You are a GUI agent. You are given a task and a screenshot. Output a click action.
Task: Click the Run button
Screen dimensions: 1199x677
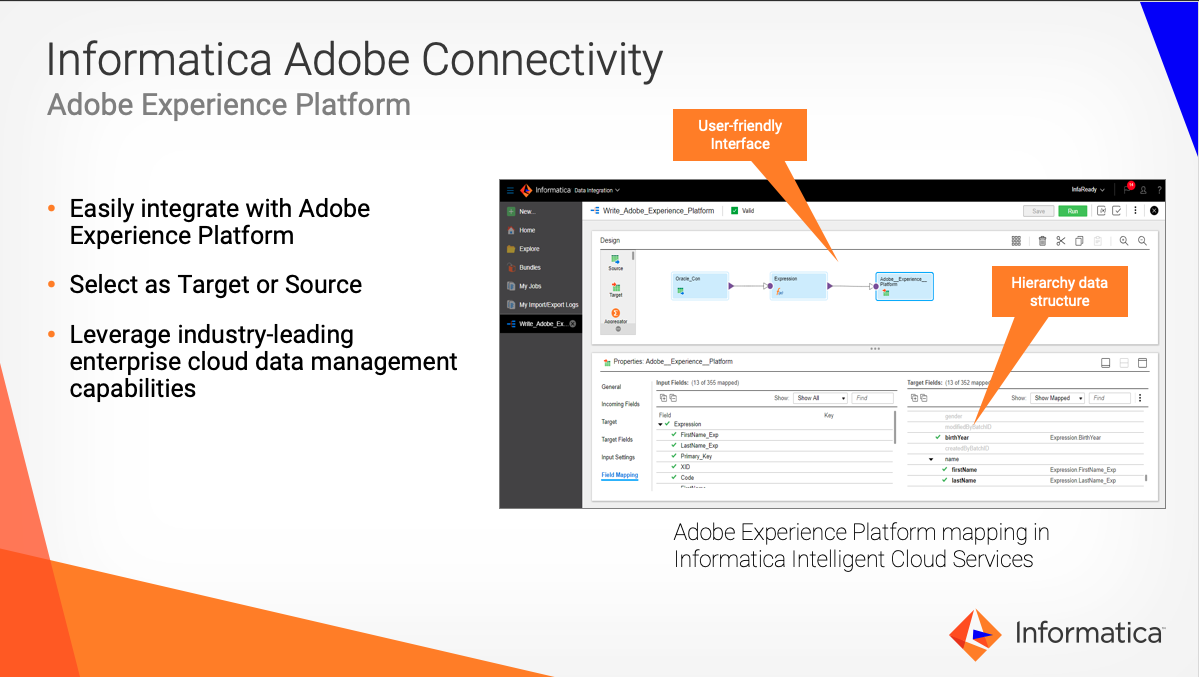[x=1073, y=211]
